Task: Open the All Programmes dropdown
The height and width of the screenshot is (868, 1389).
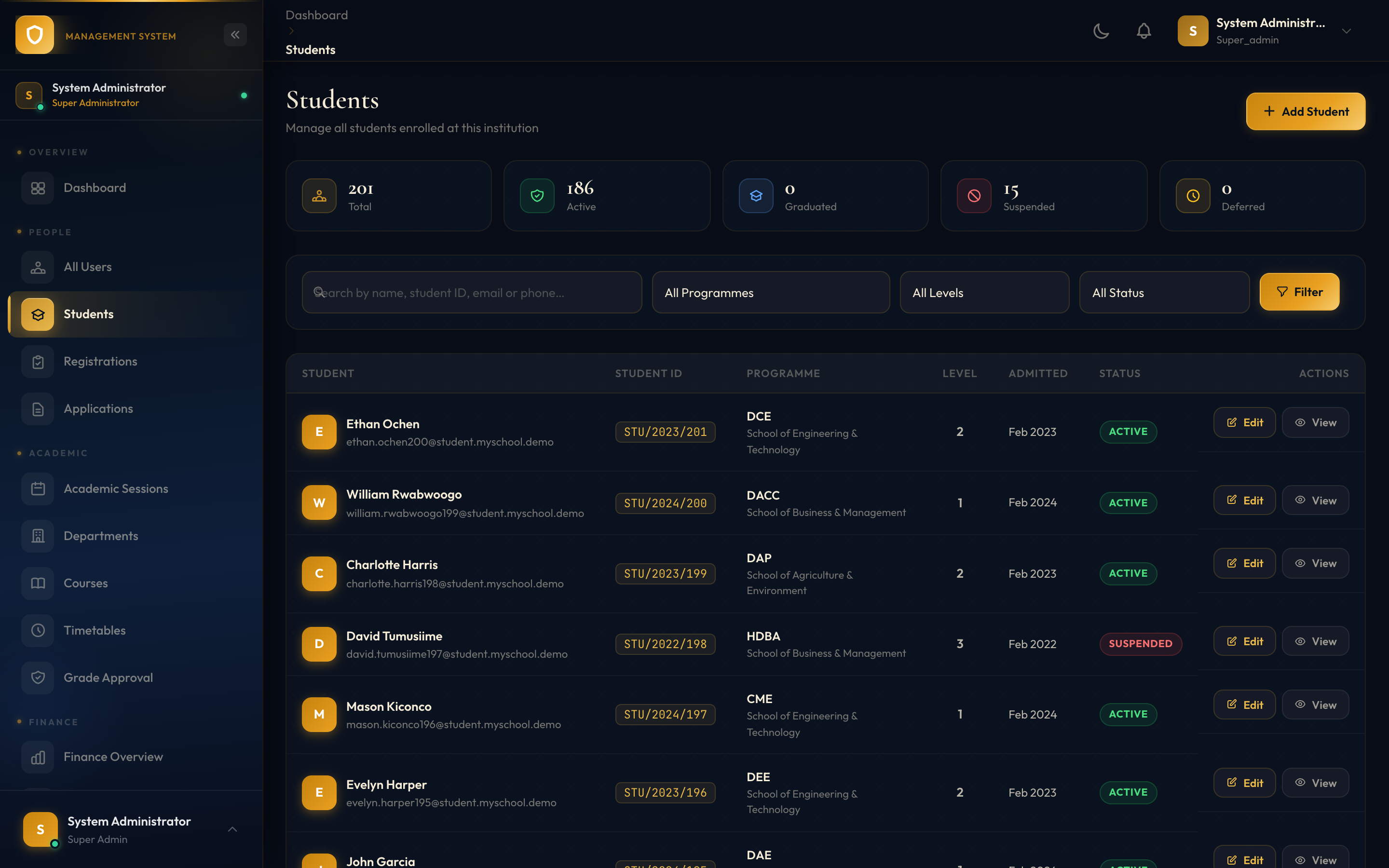Action: 771,292
